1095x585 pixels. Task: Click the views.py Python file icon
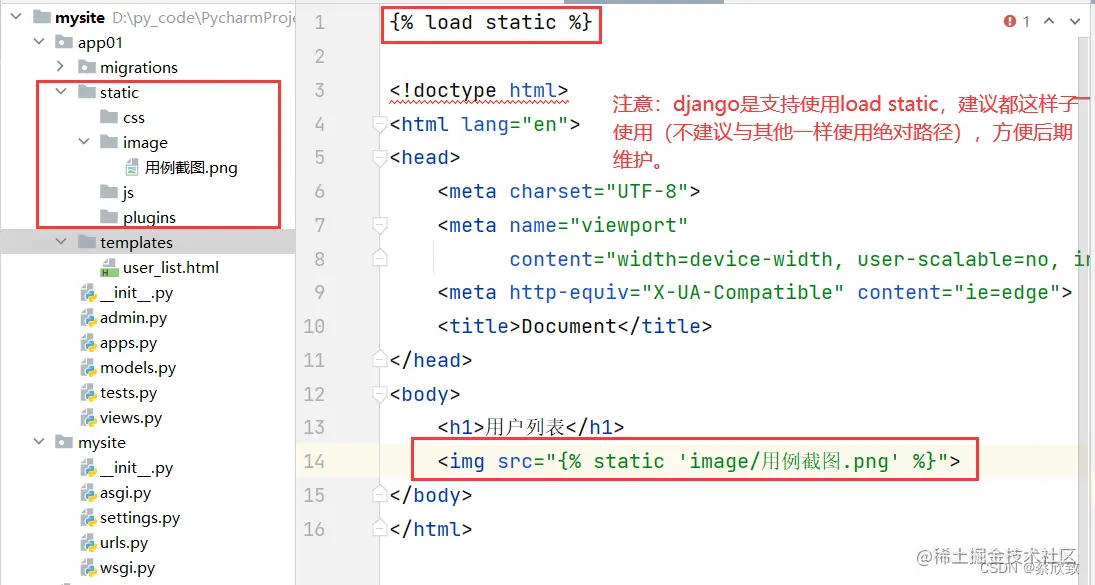88,417
